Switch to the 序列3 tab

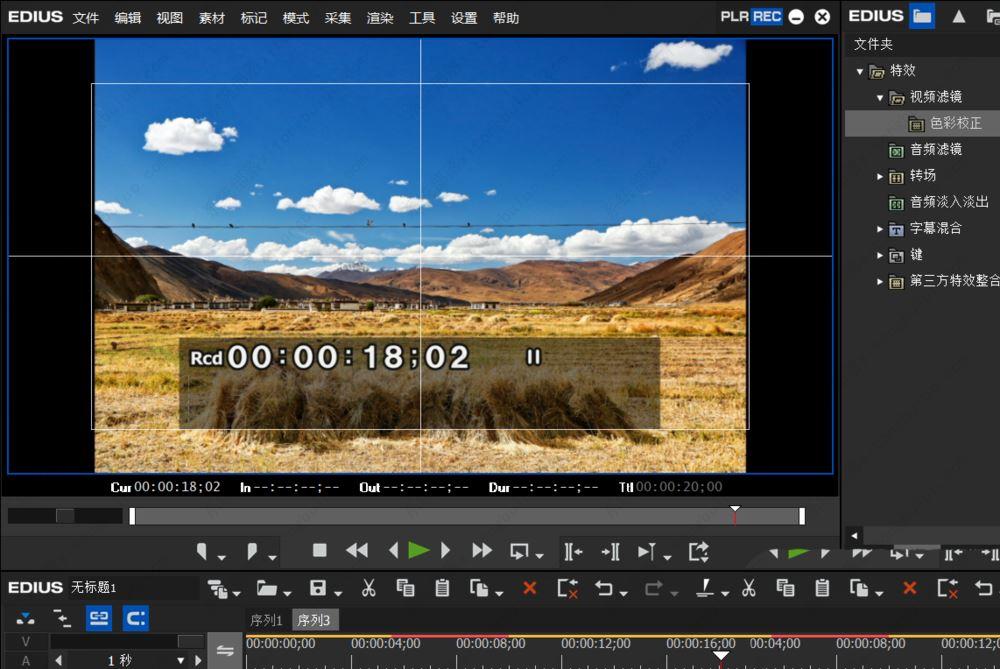pos(314,620)
